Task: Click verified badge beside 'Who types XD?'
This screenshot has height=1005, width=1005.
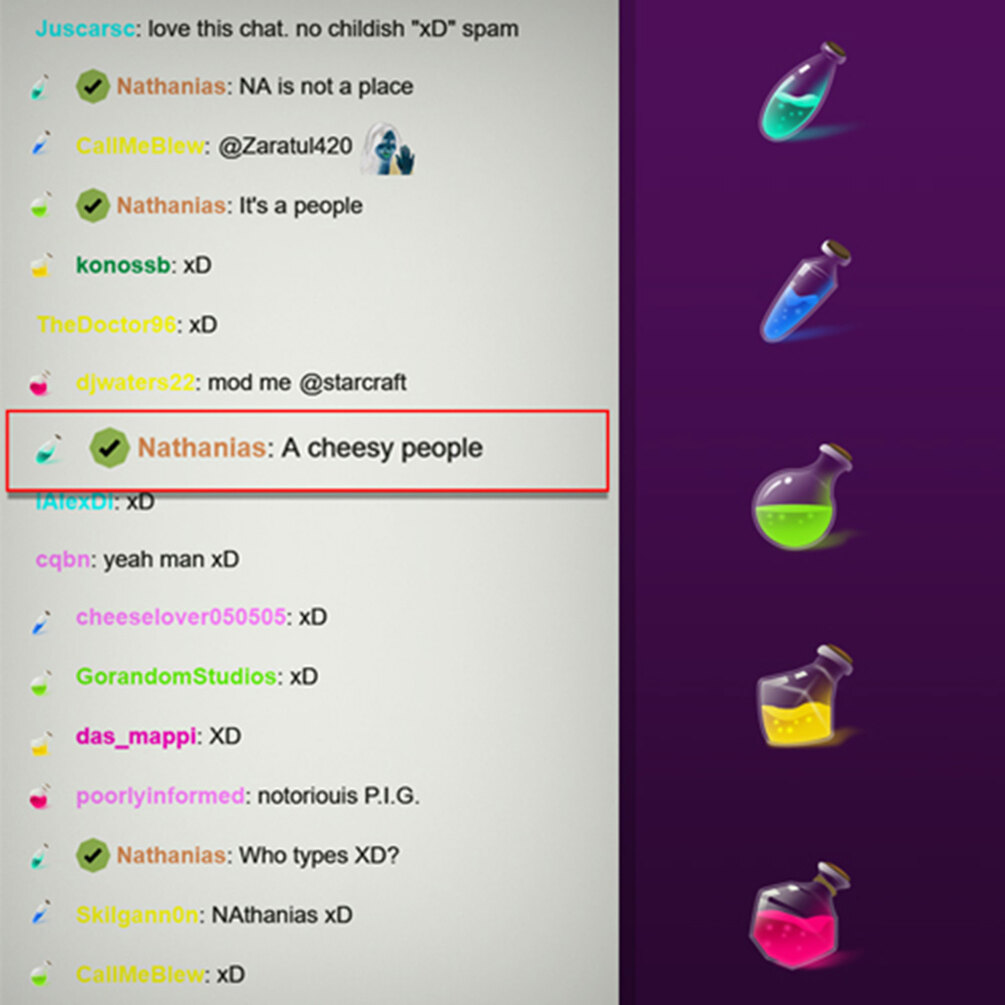Action: 92,855
